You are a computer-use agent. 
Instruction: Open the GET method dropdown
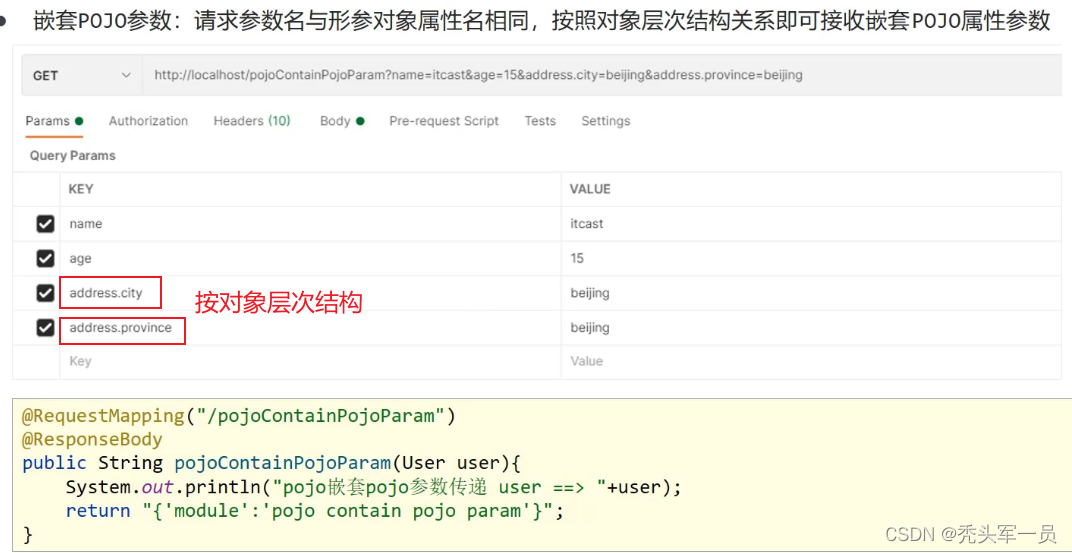point(81,76)
